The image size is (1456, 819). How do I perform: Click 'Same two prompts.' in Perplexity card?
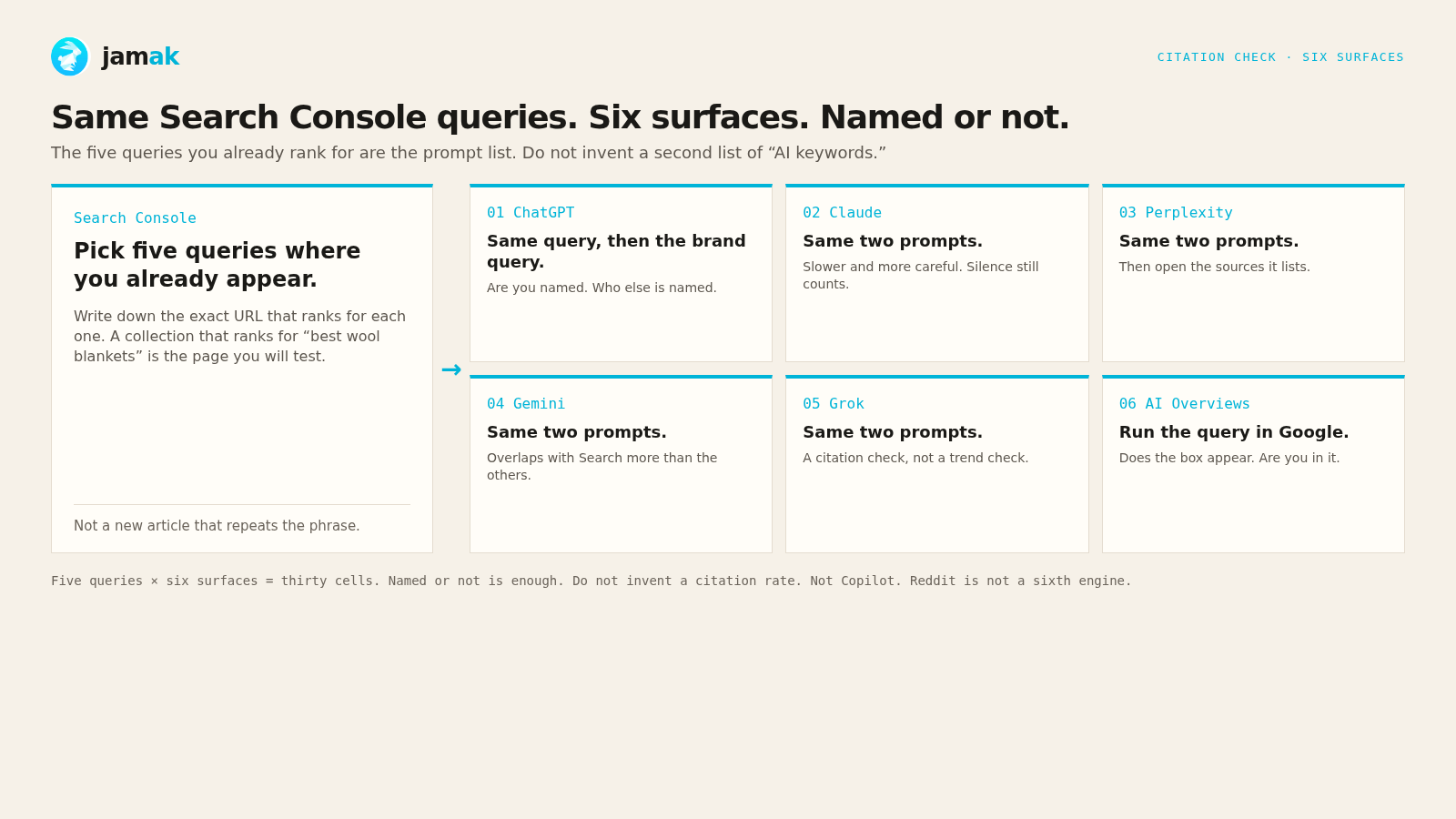tap(1208, 241)
